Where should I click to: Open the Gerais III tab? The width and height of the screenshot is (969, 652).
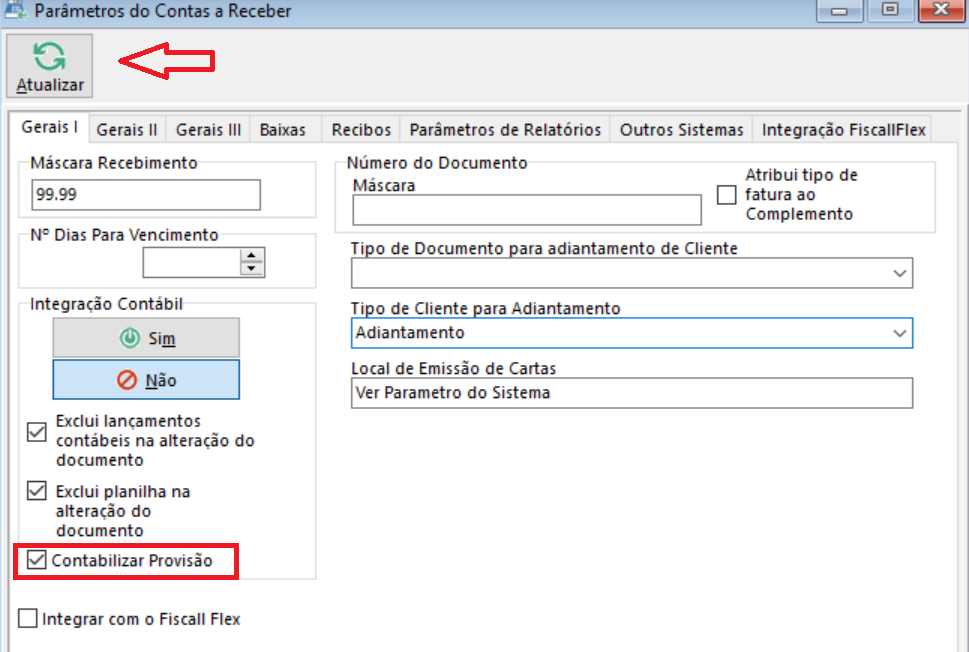pyautogui.click(x=208, y=130)
